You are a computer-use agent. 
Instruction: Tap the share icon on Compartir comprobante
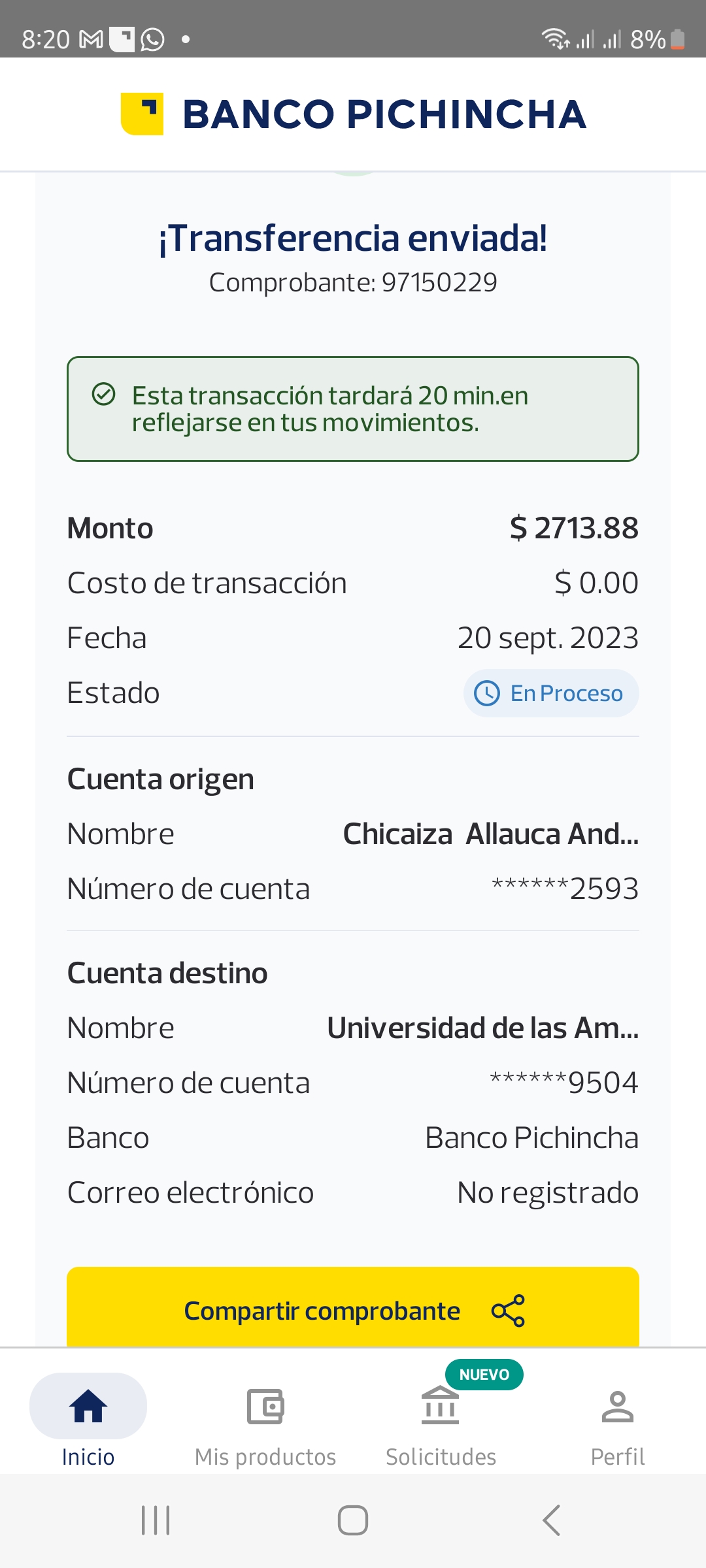(x=508, y=1311)
